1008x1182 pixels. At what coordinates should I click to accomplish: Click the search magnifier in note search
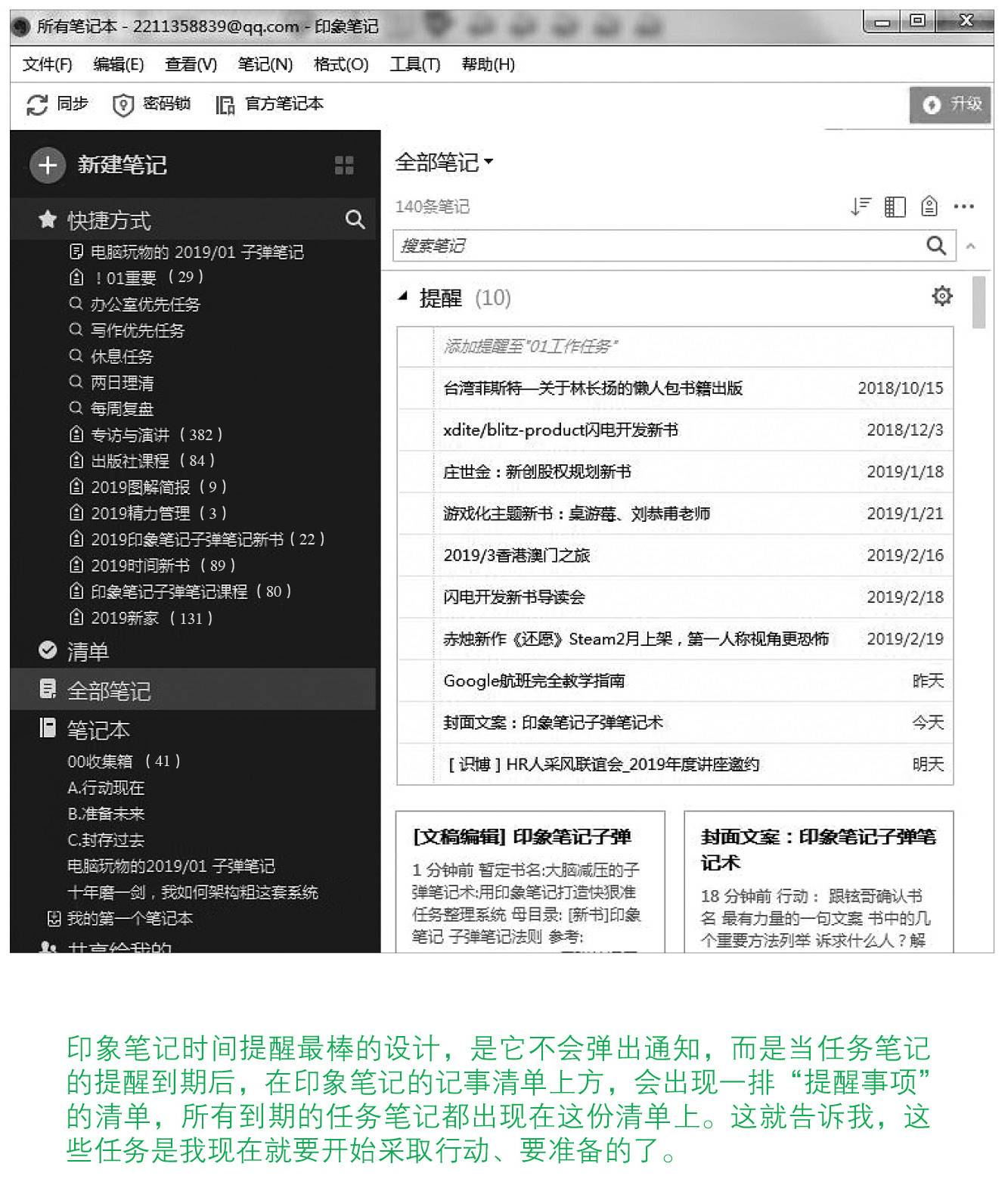(x=936, y=246)
